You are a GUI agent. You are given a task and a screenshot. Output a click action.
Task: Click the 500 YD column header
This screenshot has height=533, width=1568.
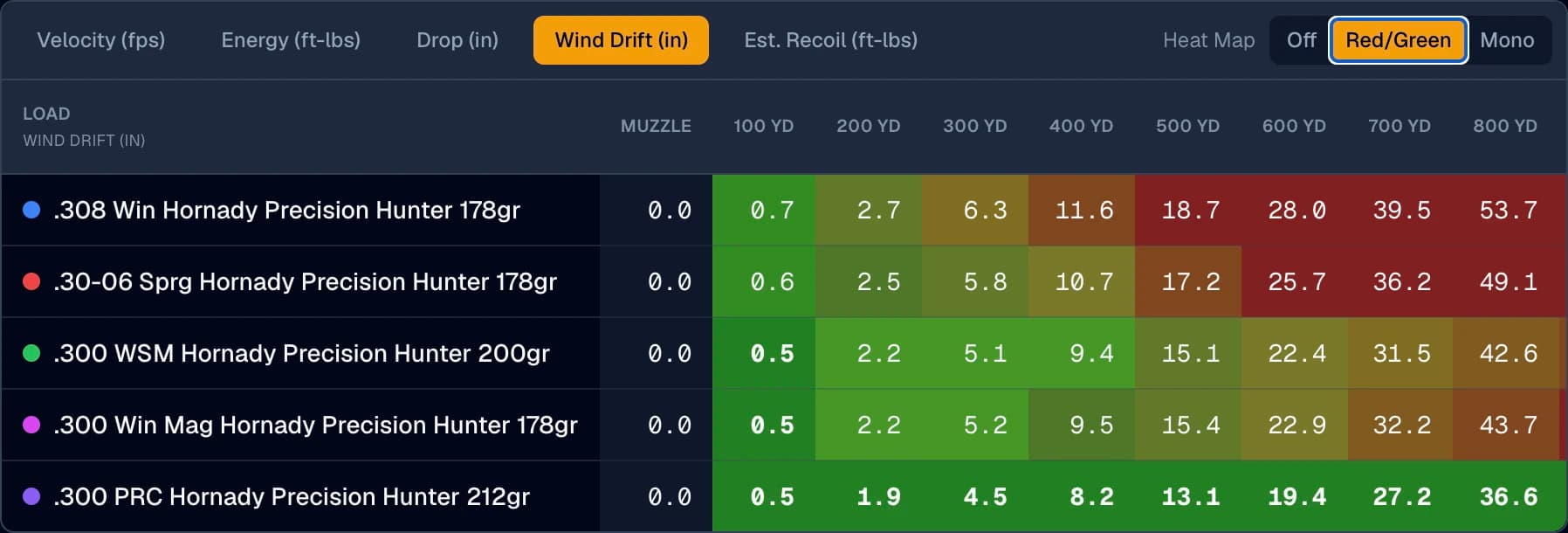click(x=1187, y=126)
